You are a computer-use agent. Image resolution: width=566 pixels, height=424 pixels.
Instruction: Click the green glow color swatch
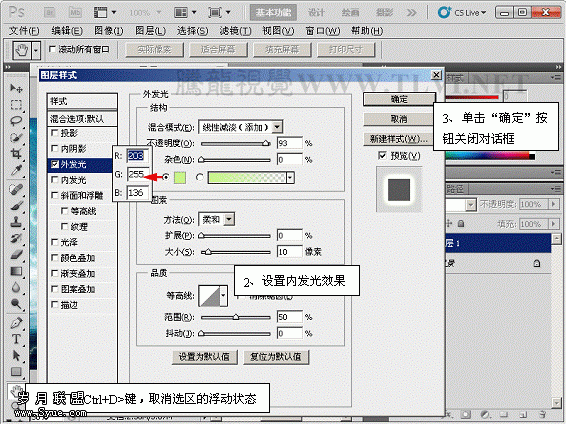[180, 178]
